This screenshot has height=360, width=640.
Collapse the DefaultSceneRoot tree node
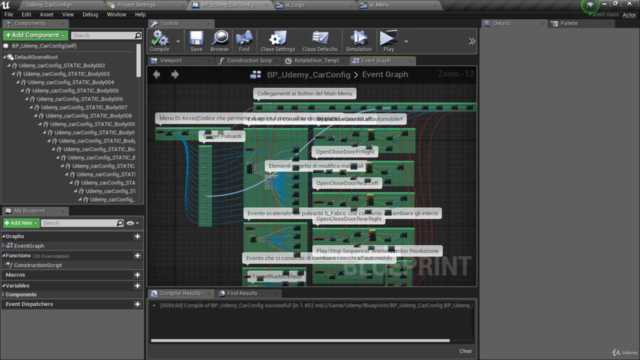[4, 57]
